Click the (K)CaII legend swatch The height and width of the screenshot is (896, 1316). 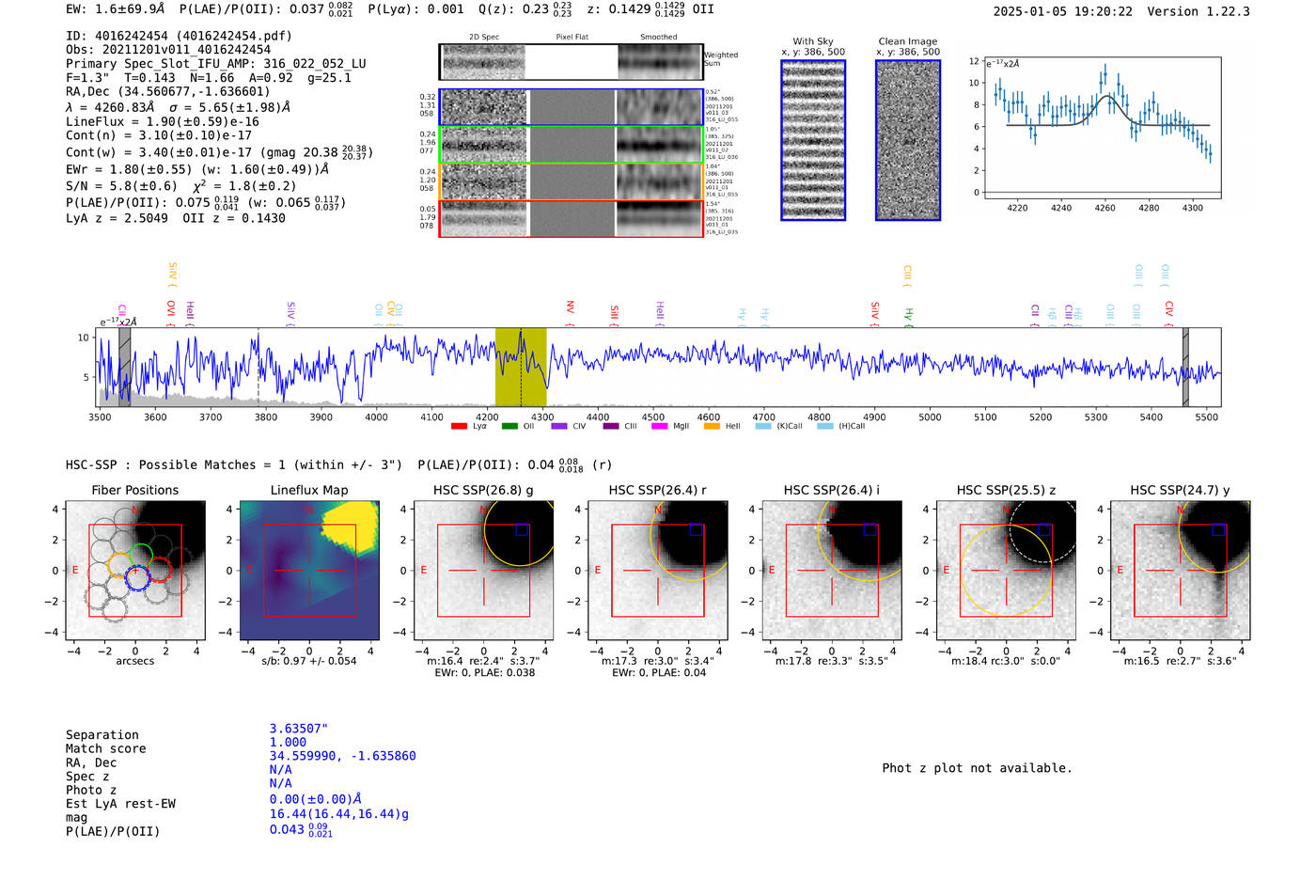[763, 427]
